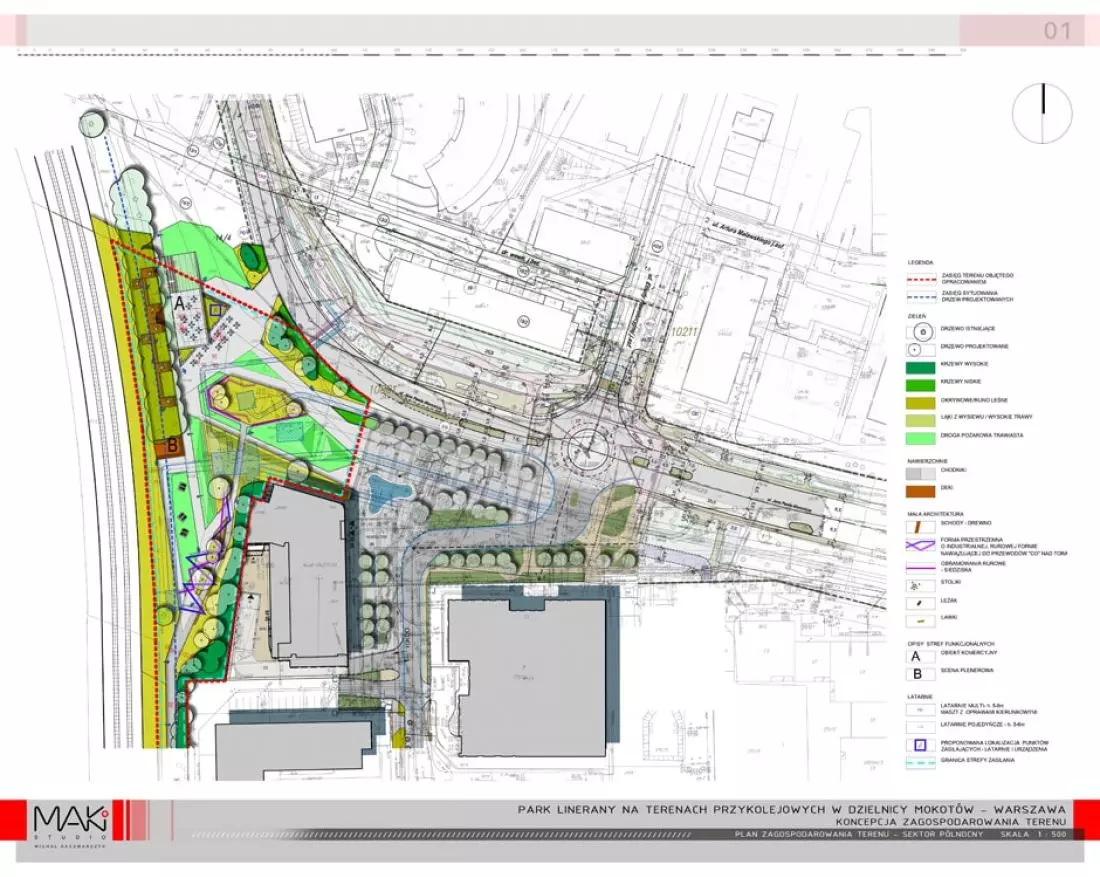Click the 'MAŁA ARCHITEKTURA' legend heading
The width and height of the screenshot is (1100, 877).
(x=934, y=514)
